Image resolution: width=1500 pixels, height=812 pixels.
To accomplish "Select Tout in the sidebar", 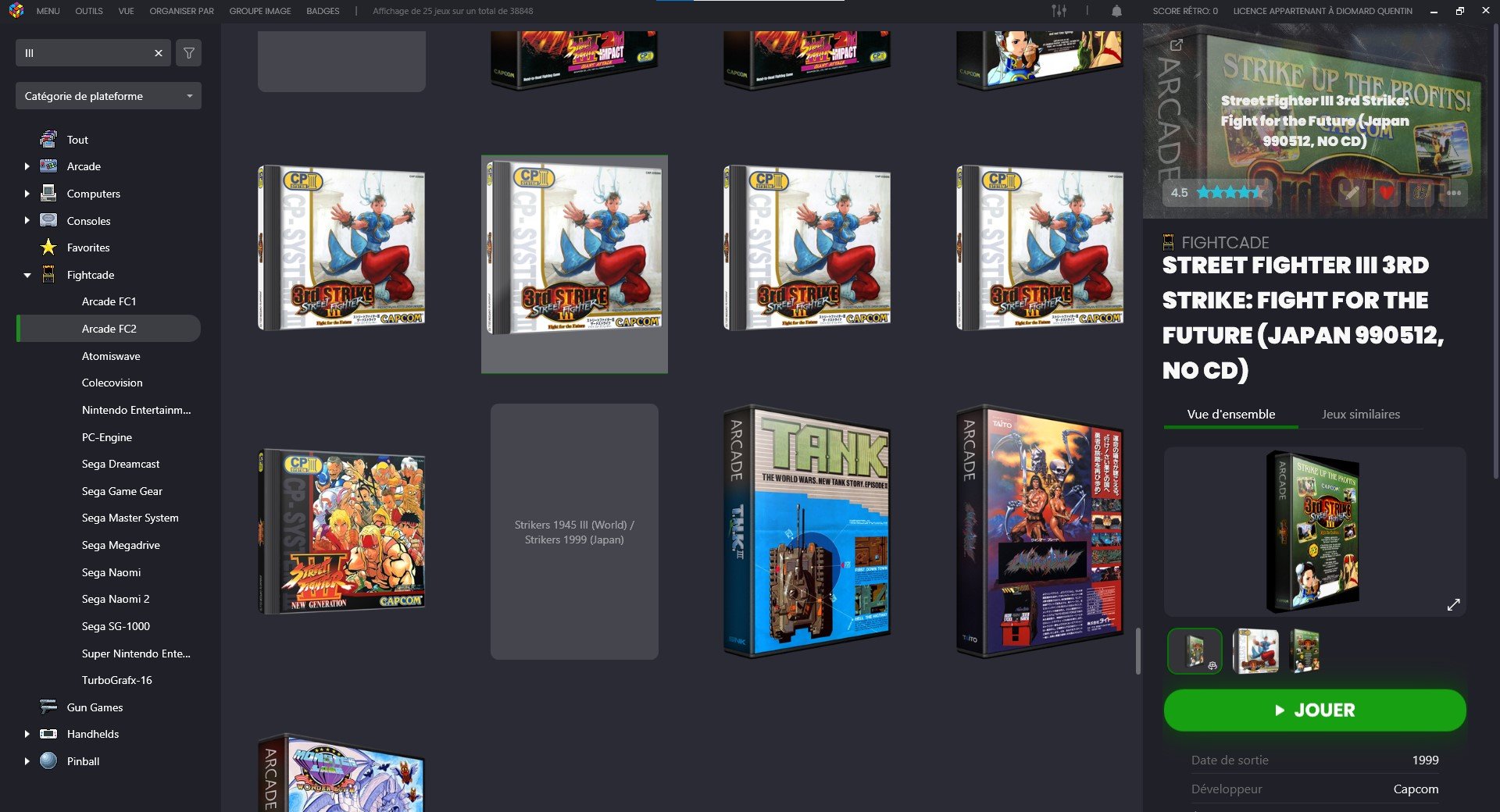I will (77, 140).
